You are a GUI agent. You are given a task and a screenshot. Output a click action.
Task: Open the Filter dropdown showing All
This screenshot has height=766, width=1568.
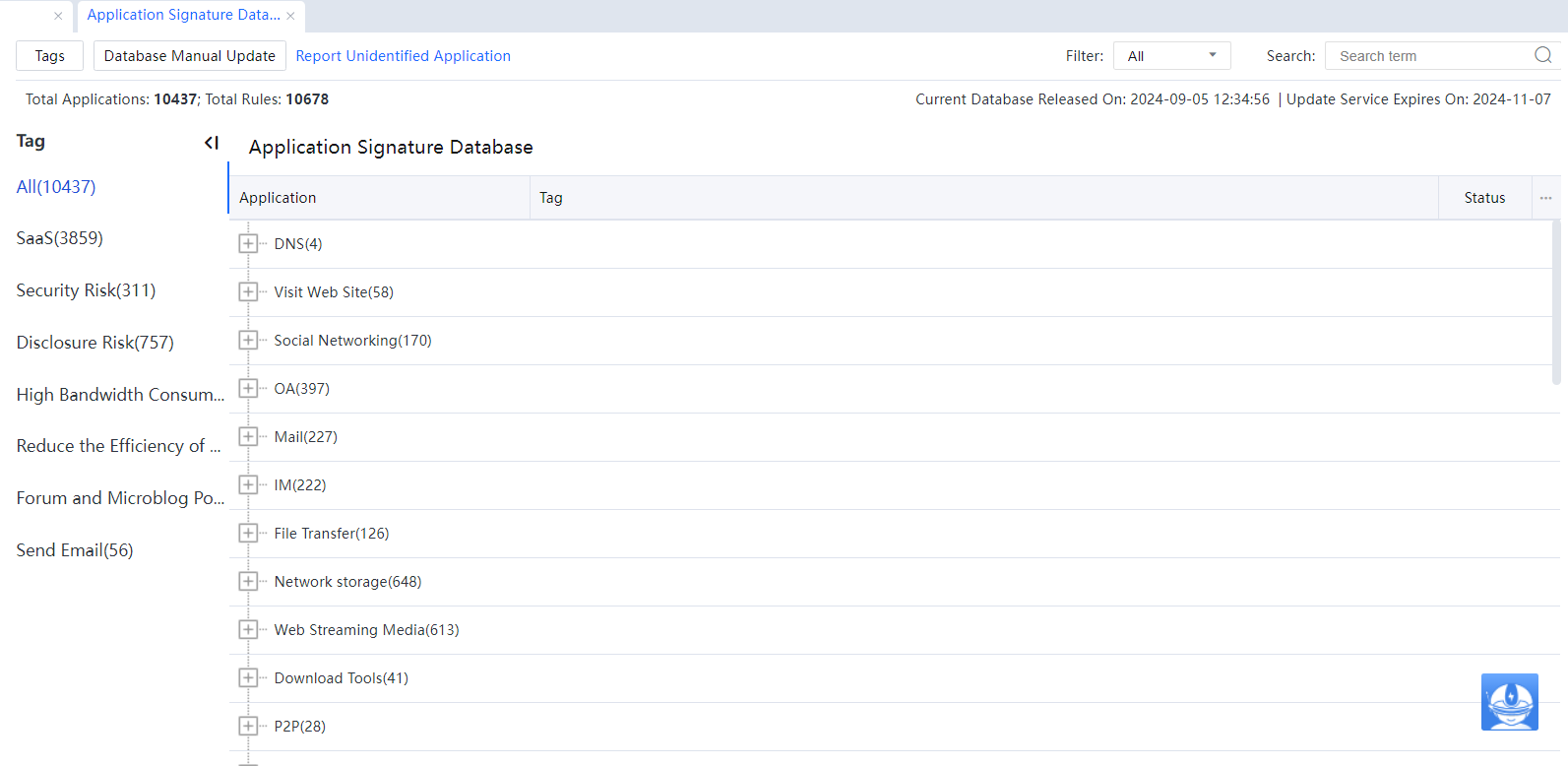tap(1171, 56)
